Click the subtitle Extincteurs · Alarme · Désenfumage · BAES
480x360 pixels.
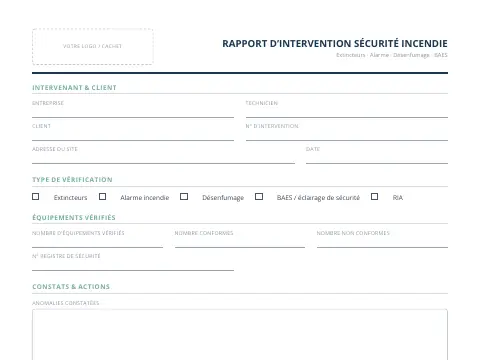tap(392, 55)
